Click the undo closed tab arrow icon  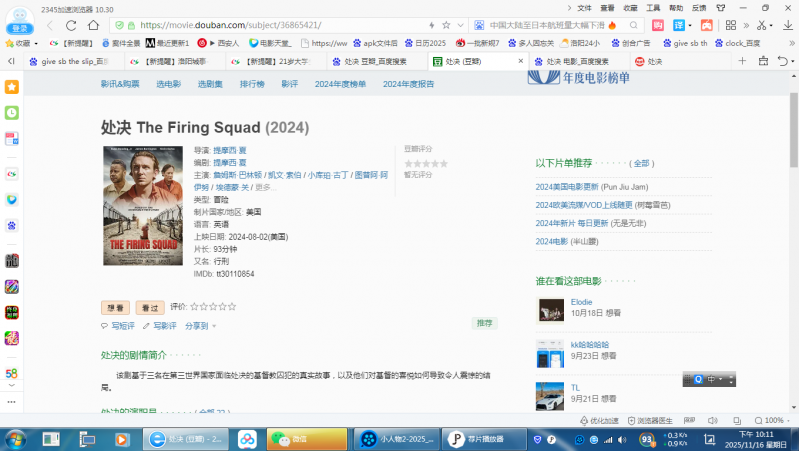click(x=783, y=61)
